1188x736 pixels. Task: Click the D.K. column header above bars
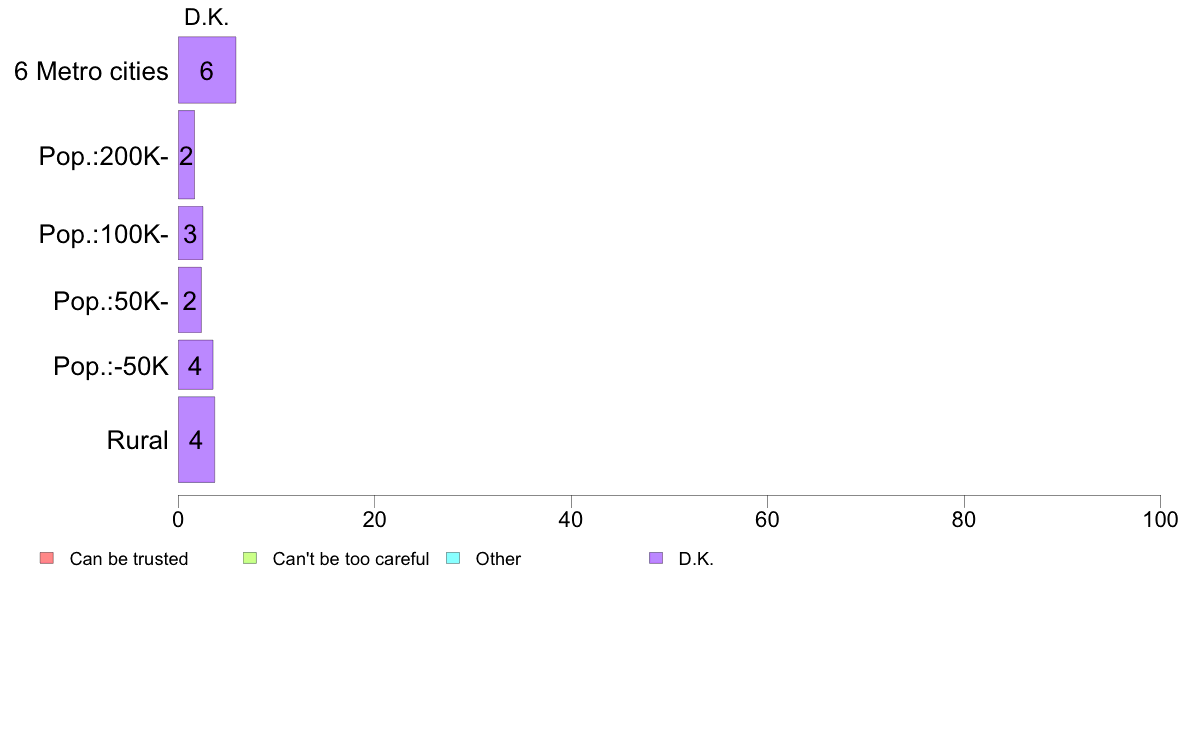coord(206,17)
